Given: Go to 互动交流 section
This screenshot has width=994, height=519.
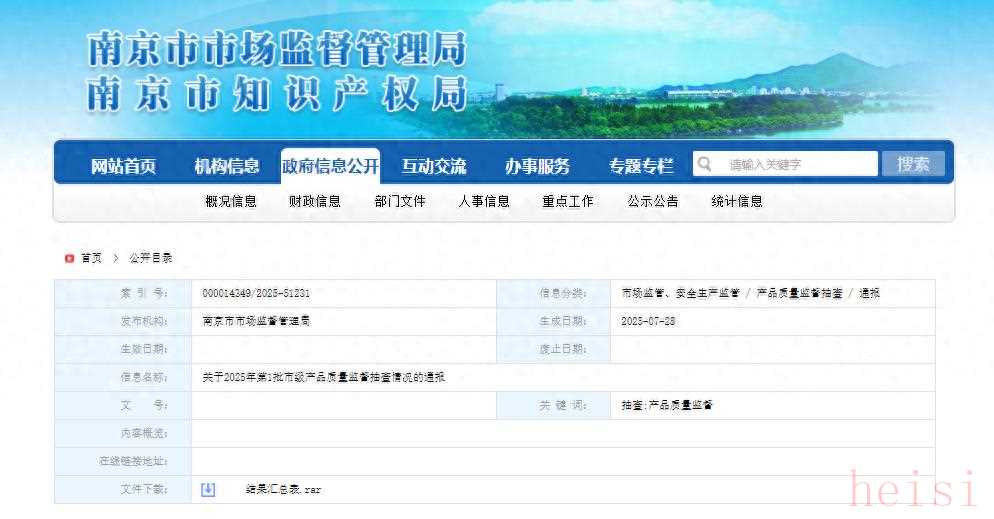Looking at the screenshot, I should [x=434, y=166].
